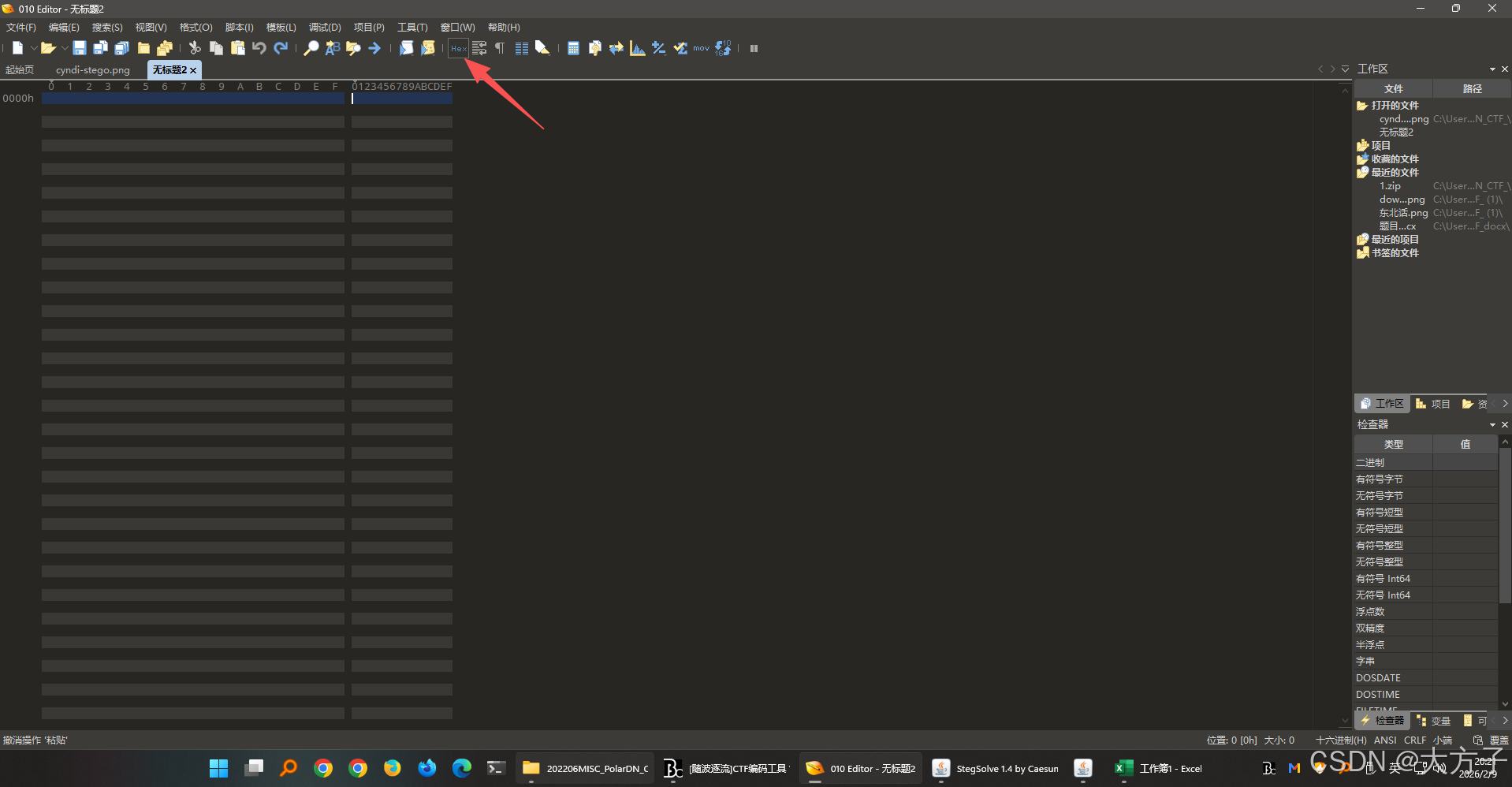
Task: Close the 检查器 panel
Action: pyautogui.click(x=1505, y=425)
